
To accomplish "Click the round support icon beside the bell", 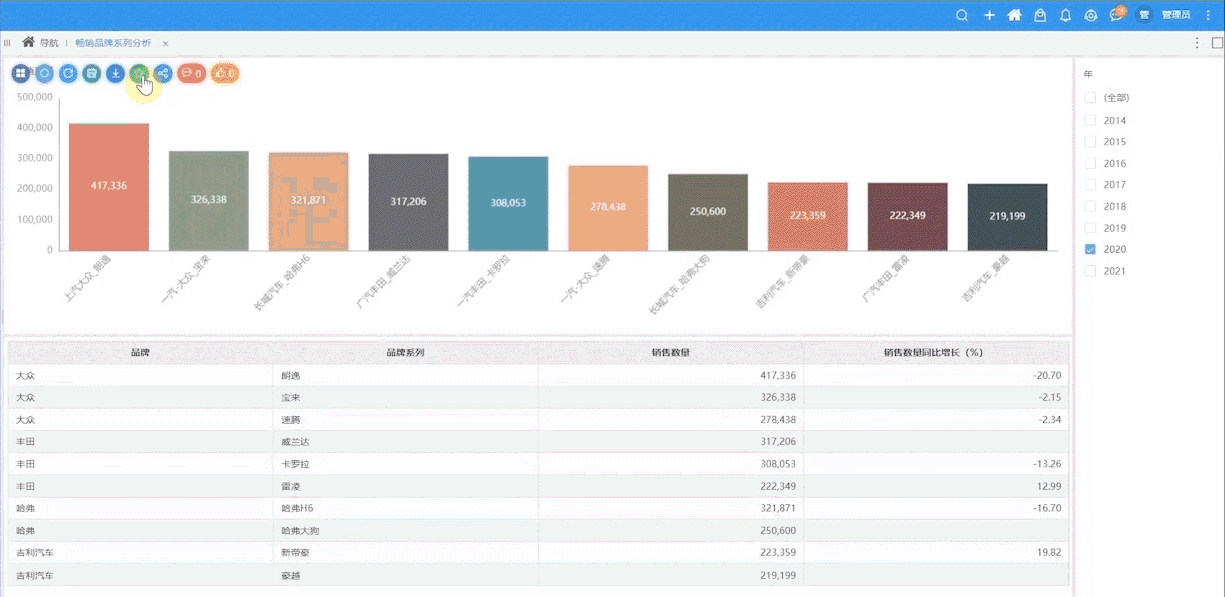I will (1091, 15).
